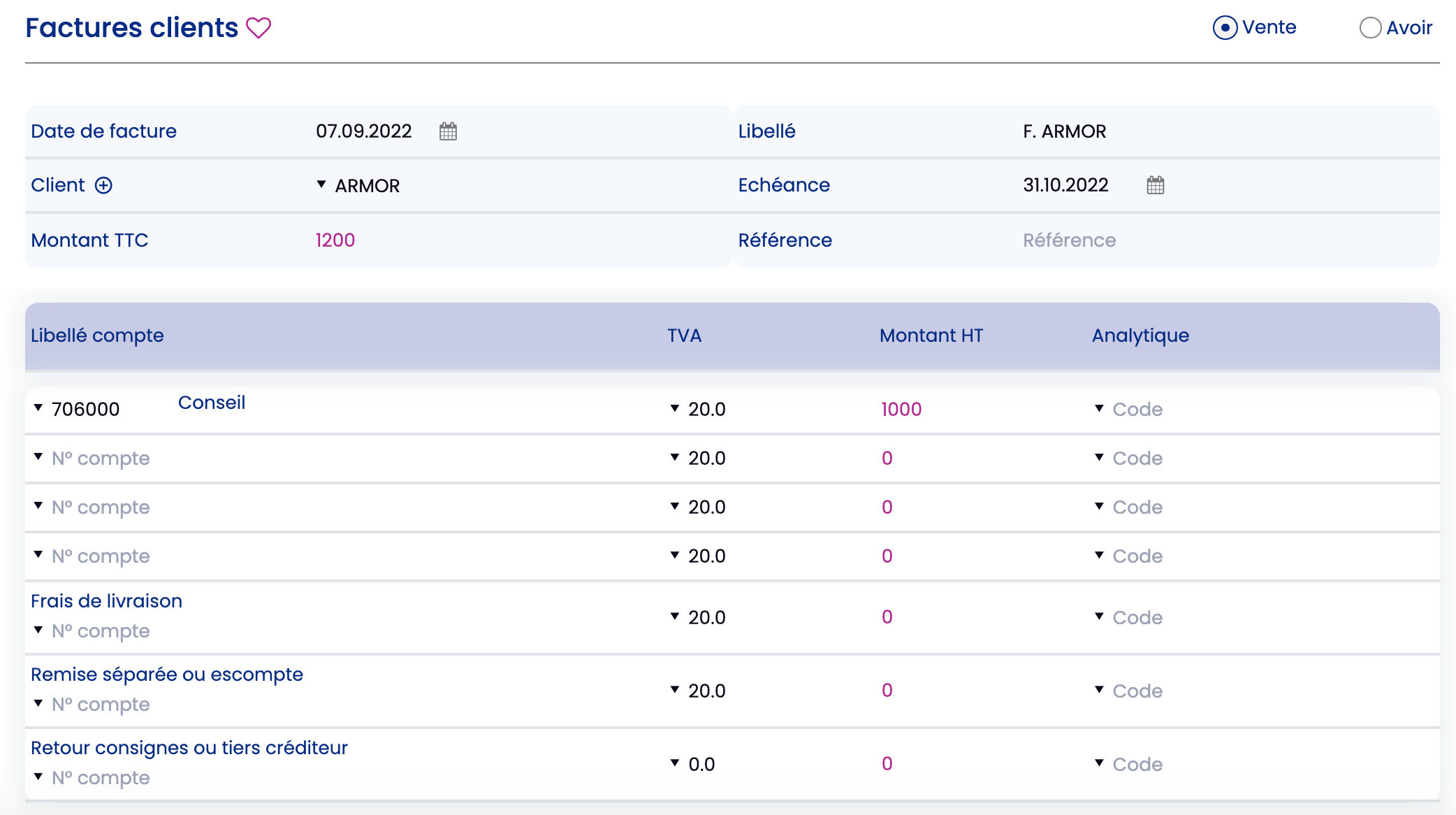Select the Avoir radio button
This screenshot has width=1456, height=815.
pyautogui.click(x=1370, y=28)
